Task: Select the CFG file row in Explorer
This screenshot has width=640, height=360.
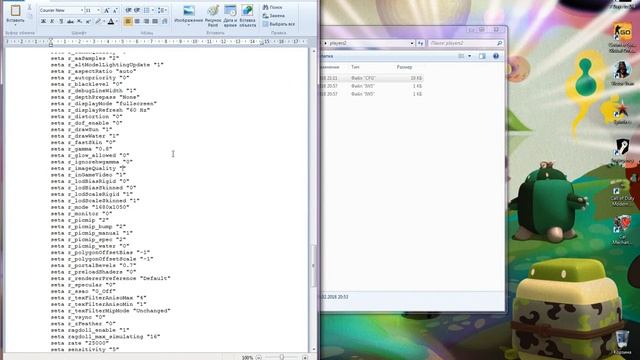Action: point(372,78)
